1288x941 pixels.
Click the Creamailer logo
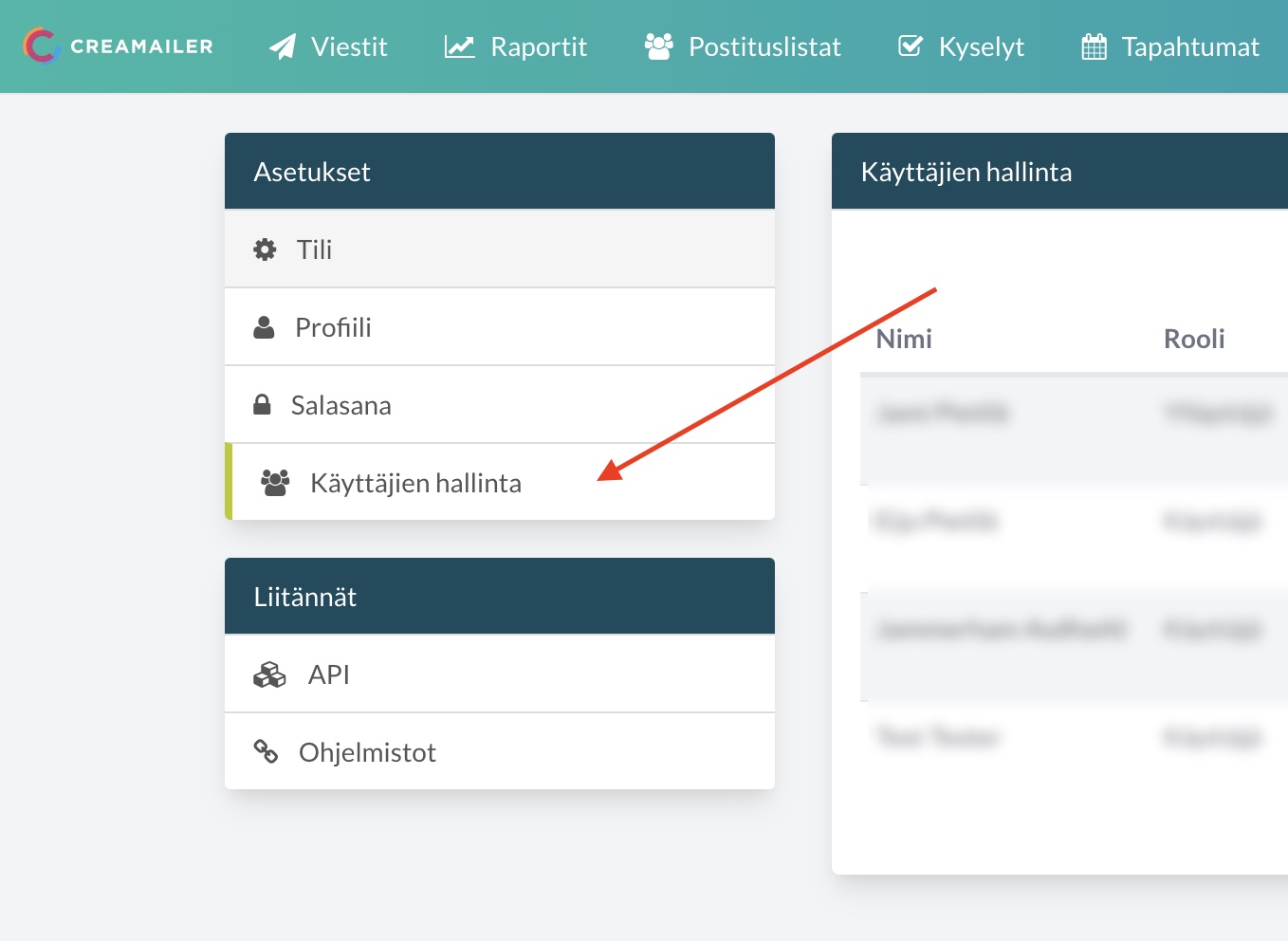119,46
